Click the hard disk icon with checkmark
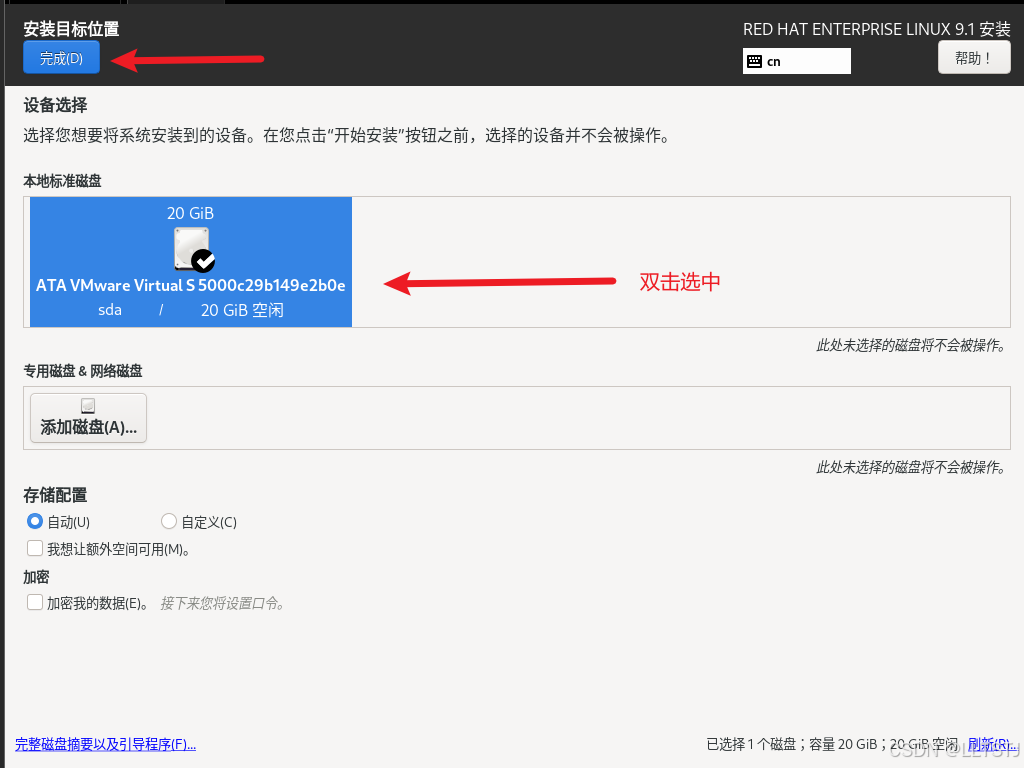Viewport: 1024px width, 768px height. click(193, 249)
